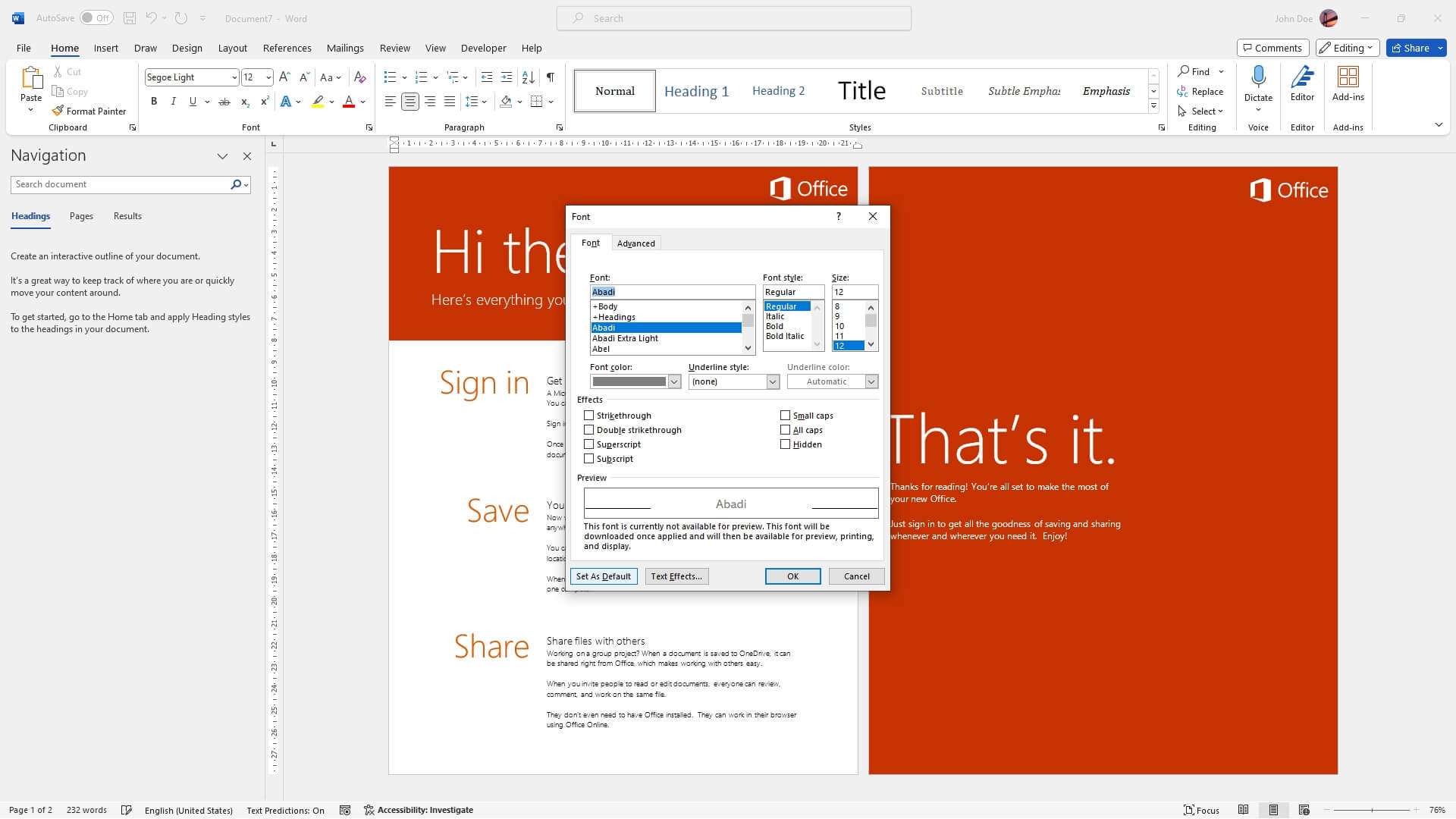
Task: Open Underline color dropdown
Action: tap(871, 381)
